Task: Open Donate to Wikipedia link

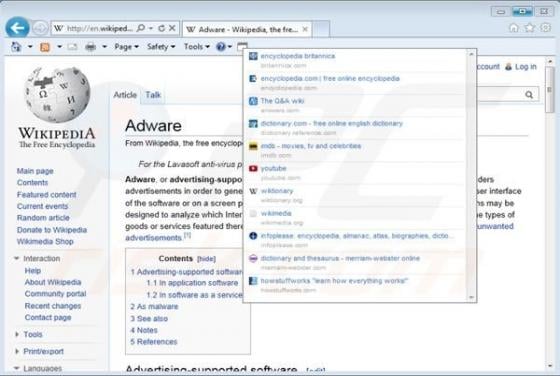Action: point(52,230)
